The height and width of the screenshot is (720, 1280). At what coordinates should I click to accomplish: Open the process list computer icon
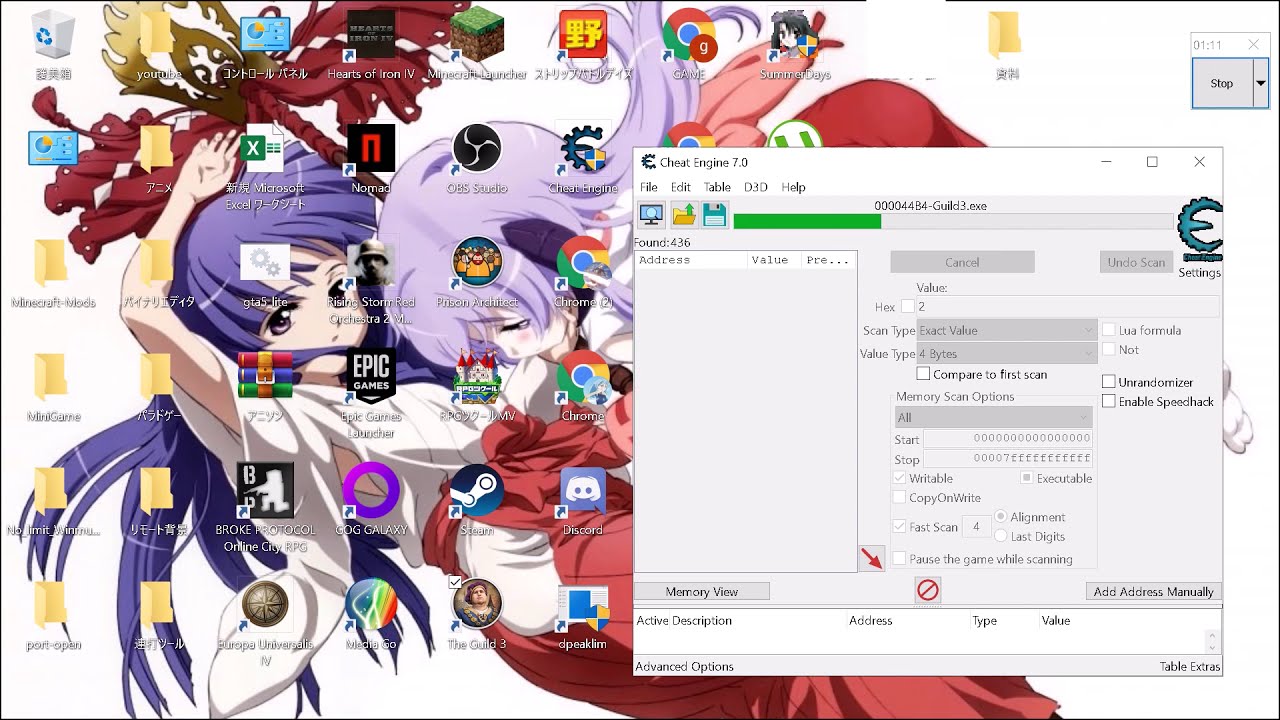tap(651, 214)
